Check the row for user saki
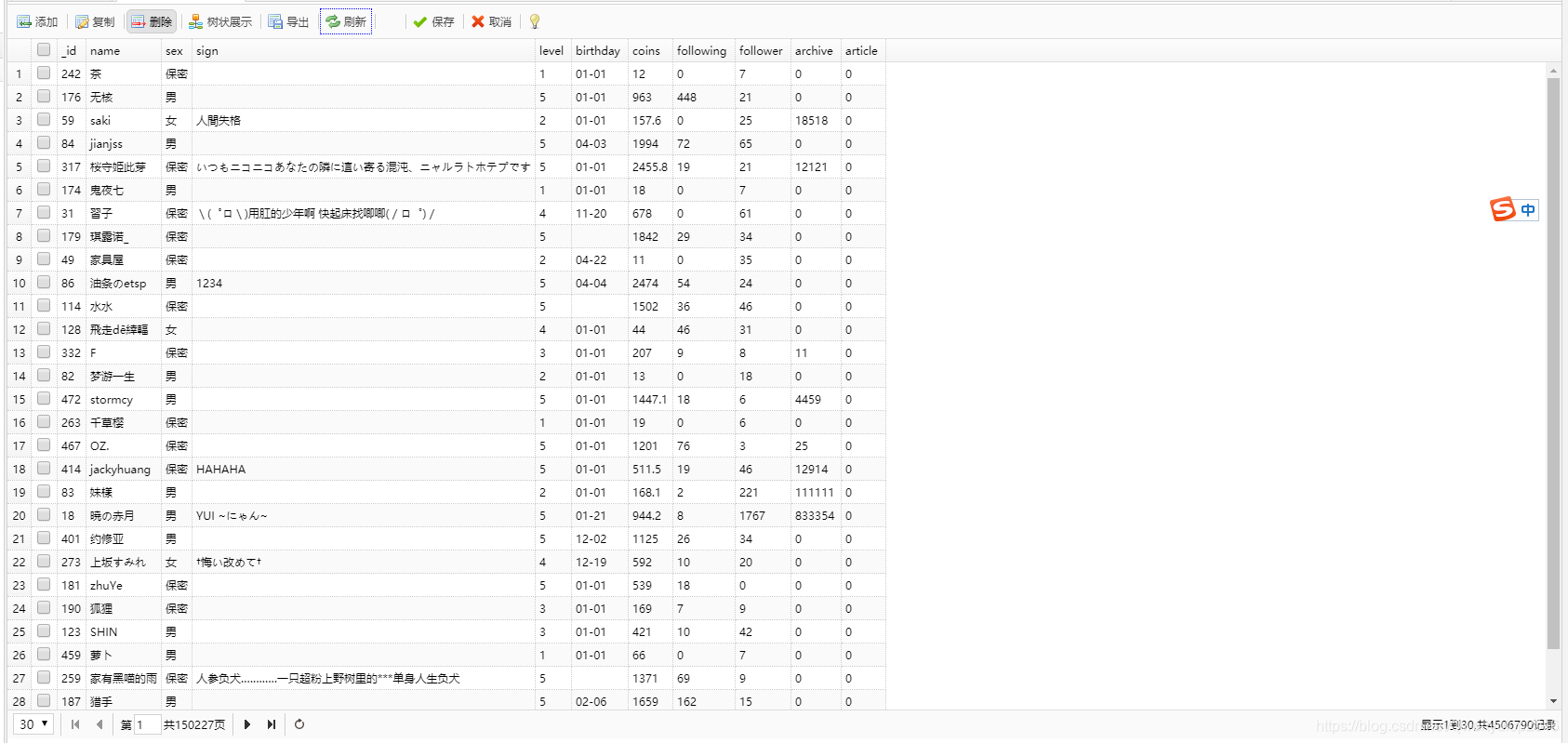The height and width of the screenshot is (743, 1568). [44, 120]
